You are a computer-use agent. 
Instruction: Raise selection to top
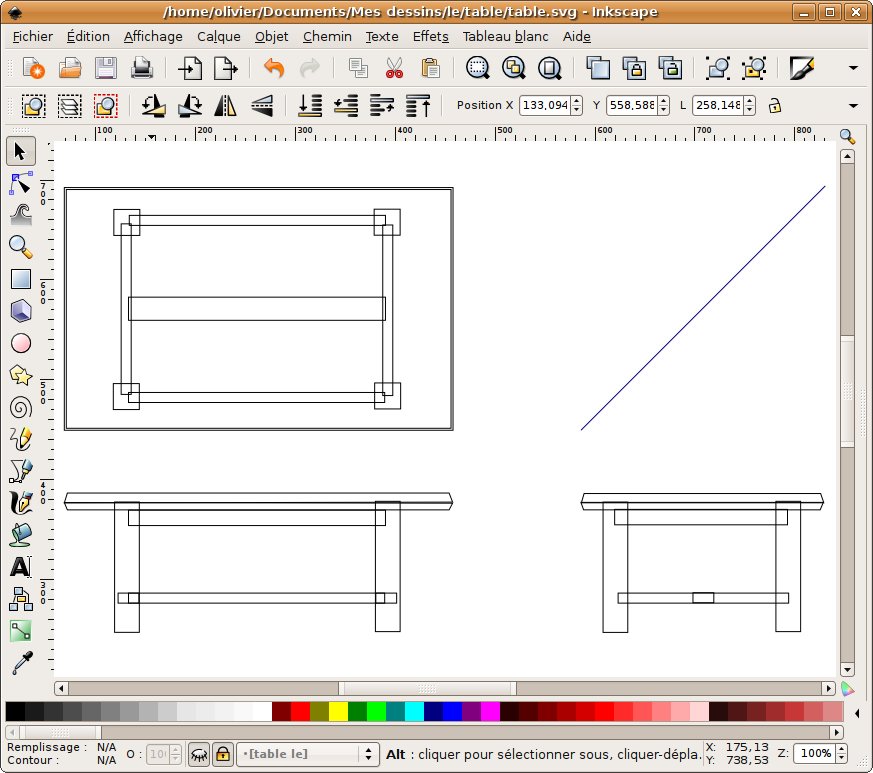click(418, 105)
